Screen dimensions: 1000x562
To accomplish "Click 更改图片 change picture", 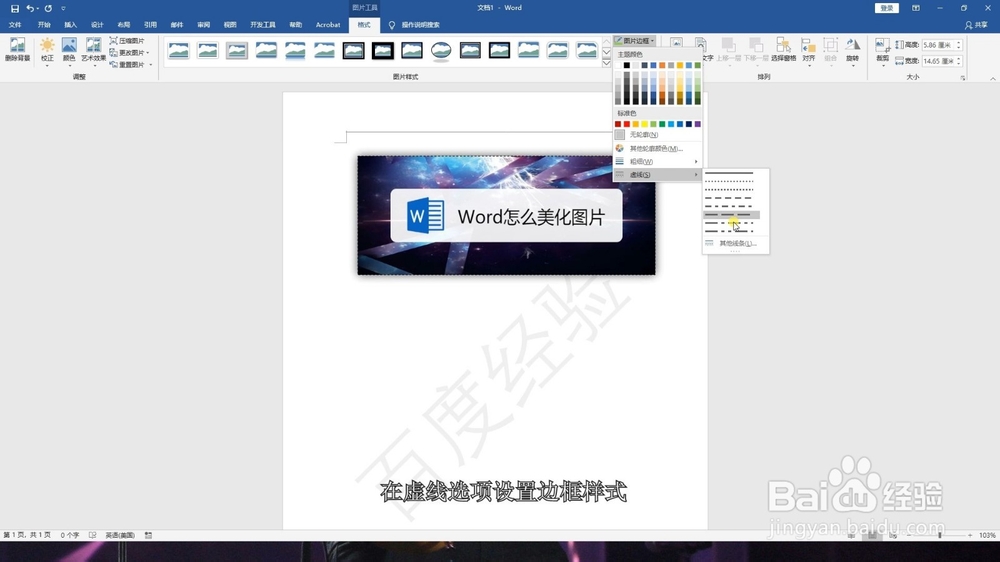I will point(127,52).
